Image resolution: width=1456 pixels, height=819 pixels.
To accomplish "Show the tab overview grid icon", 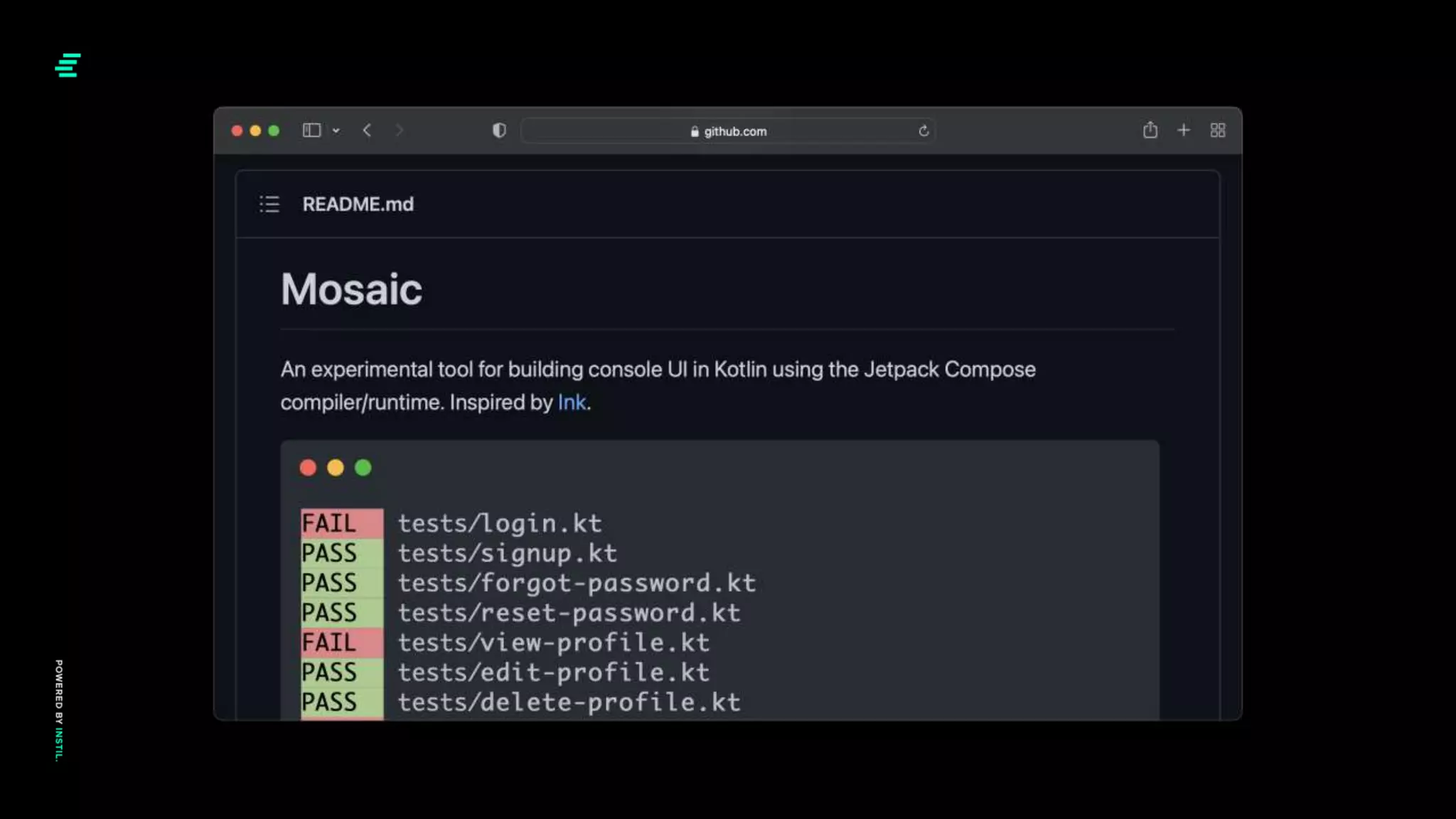I will coord(1217,130).
